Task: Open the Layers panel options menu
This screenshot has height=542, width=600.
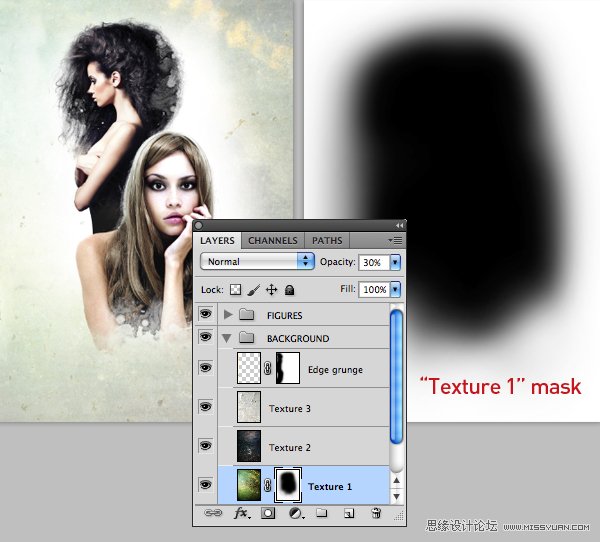Action: pyautogui.click(x=395, y=240)
